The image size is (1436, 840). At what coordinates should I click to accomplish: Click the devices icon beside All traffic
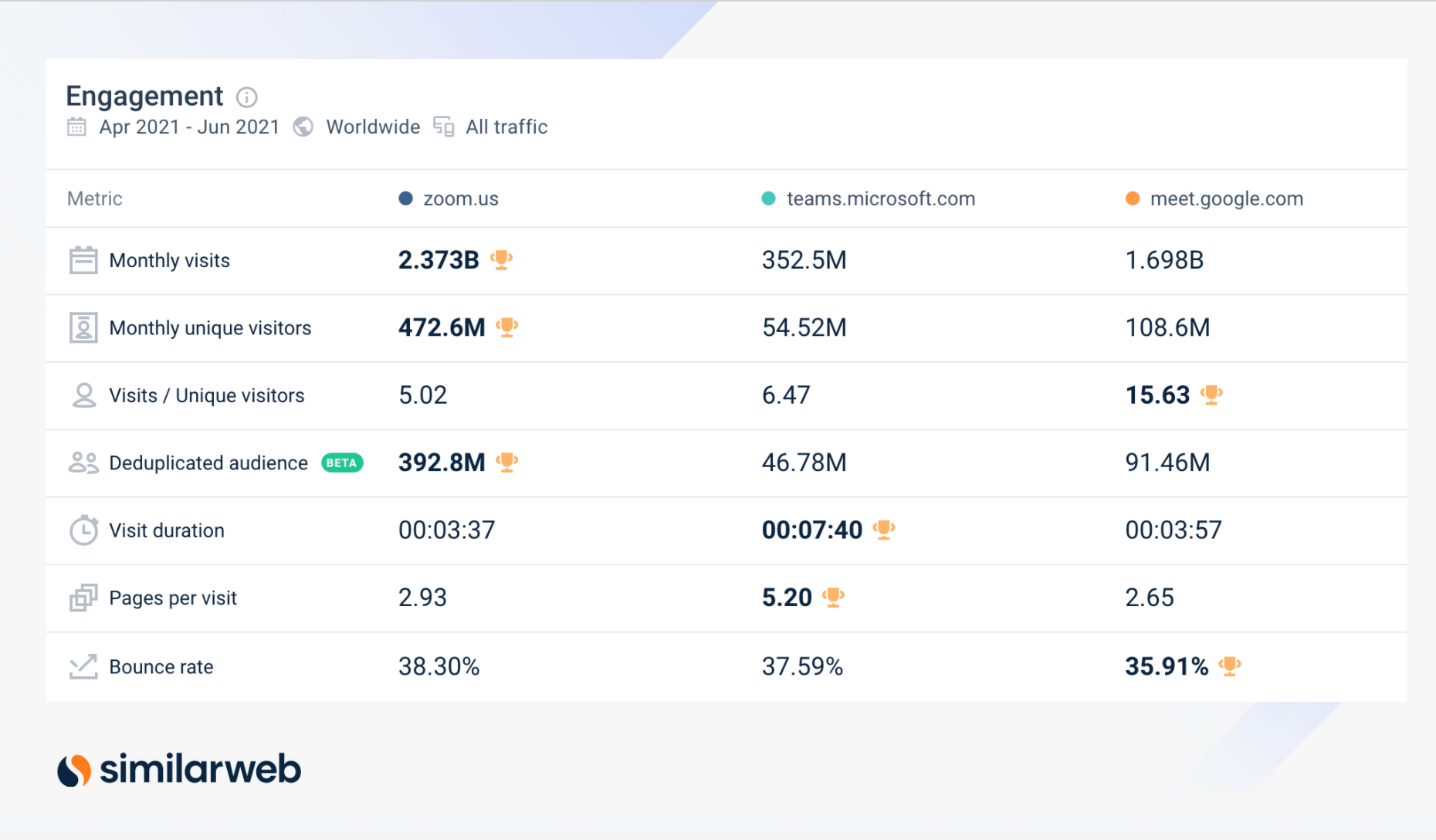(444, 127)
